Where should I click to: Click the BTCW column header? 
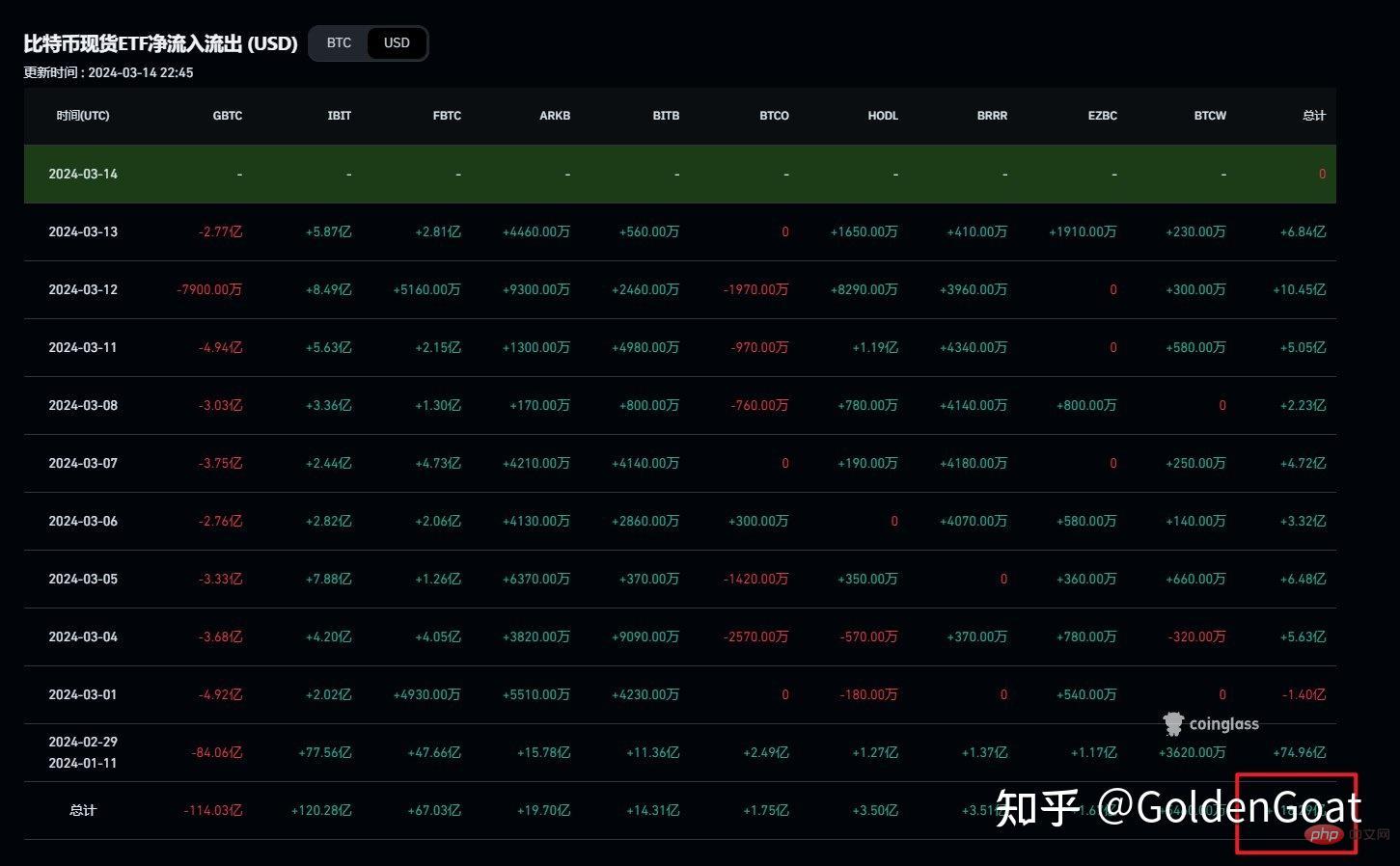point(1210,116)
